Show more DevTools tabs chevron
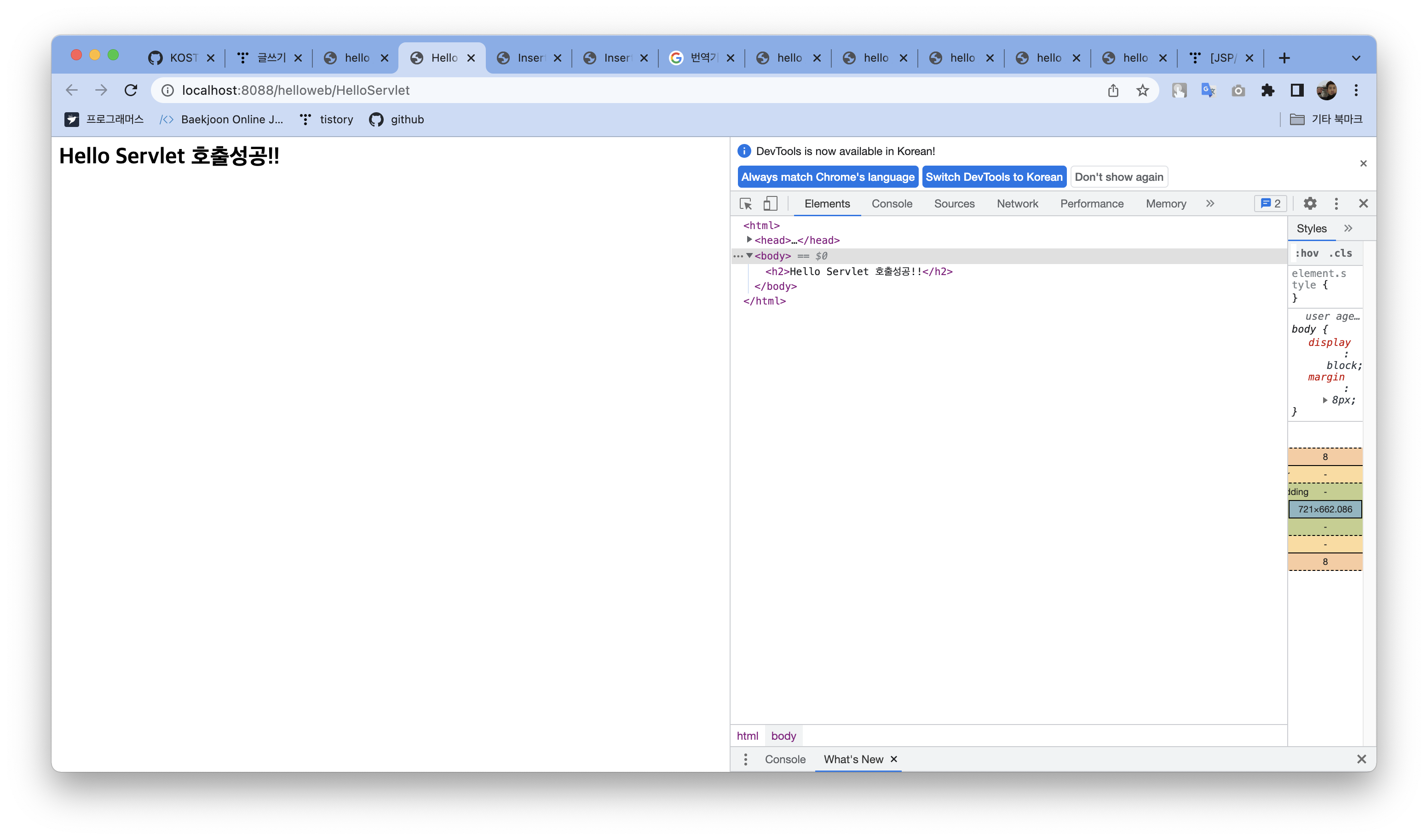Image resolution: width=1428 pixels, height=840 pixels. pyautogui.click(x=1210, y=203)
